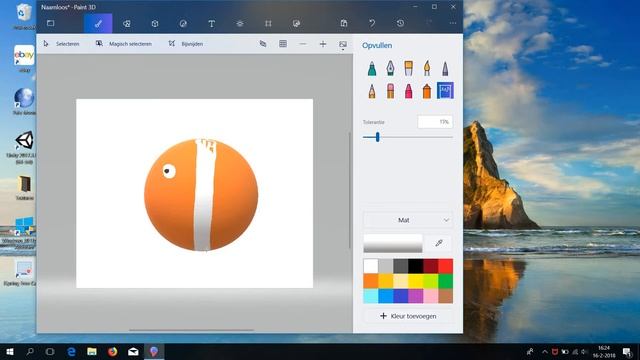This screenshot has width=640, height=360.
Task: Open the History icon
Action: tap(400, 23)
